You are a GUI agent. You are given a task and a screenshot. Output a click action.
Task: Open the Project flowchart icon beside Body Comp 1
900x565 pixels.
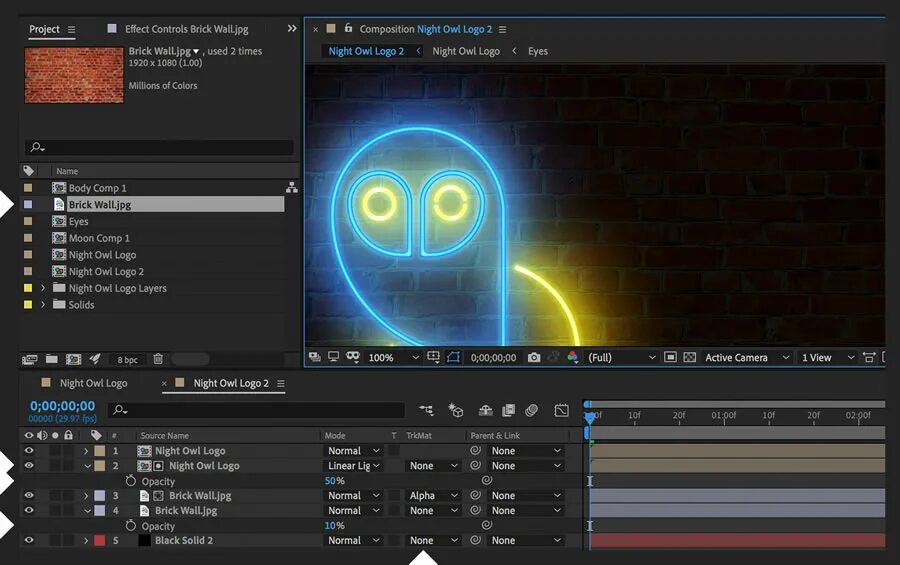point(292,187)
